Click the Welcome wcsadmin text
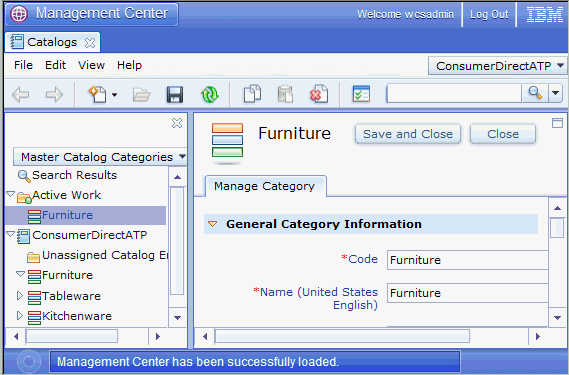This screenshot has height=375, width=569. click(x=405, y=15)
